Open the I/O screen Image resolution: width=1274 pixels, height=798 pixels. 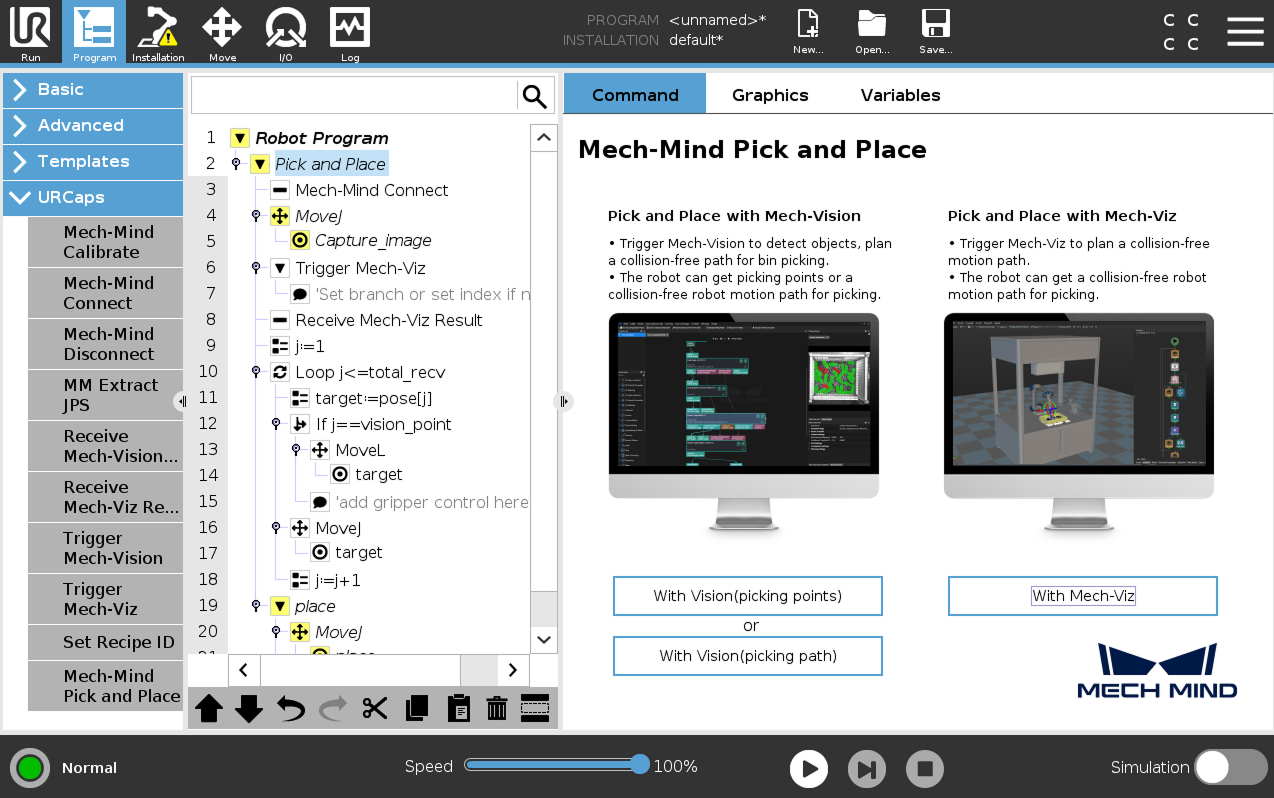pos(286,33)
